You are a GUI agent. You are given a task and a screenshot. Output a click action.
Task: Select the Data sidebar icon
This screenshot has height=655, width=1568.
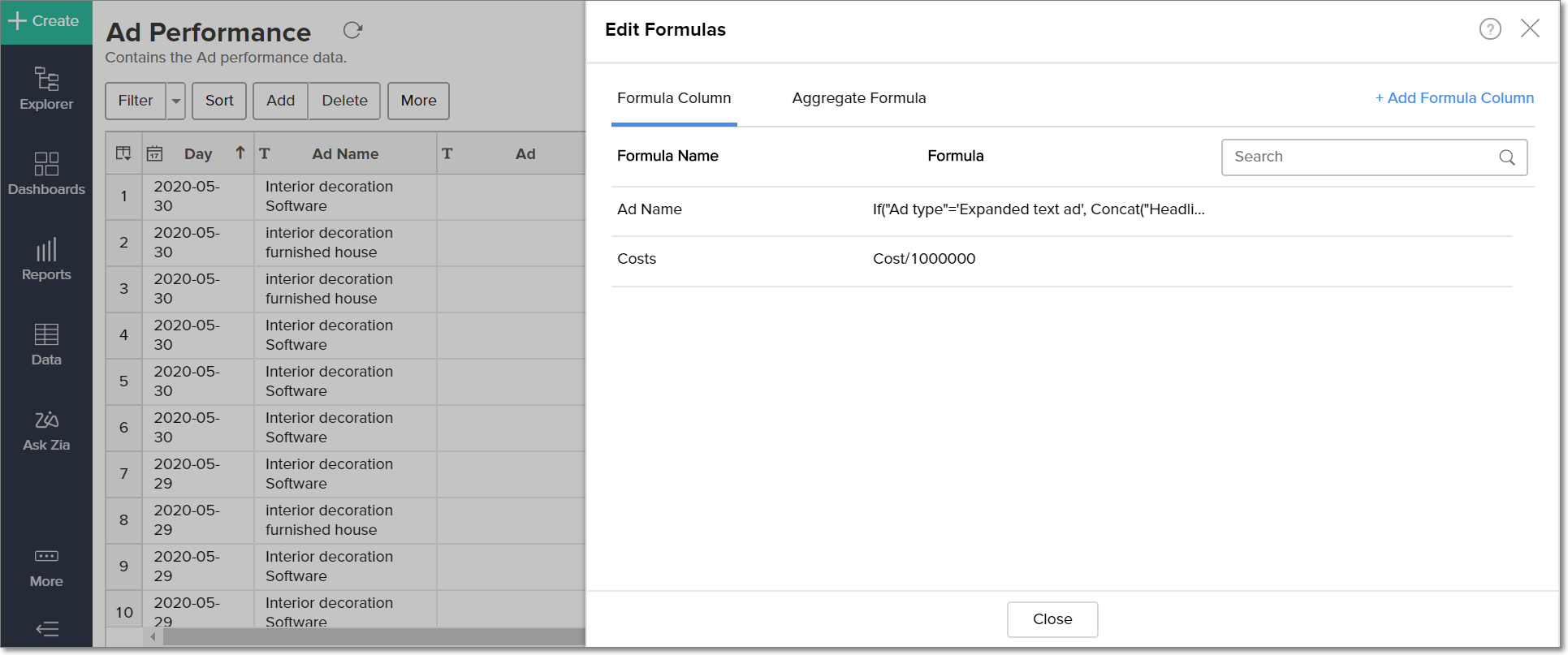[x=46, y=344]
